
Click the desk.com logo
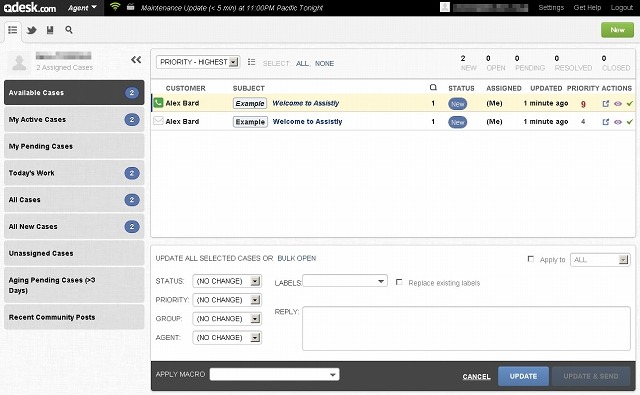pyautogui.click(x=30, y=7)
